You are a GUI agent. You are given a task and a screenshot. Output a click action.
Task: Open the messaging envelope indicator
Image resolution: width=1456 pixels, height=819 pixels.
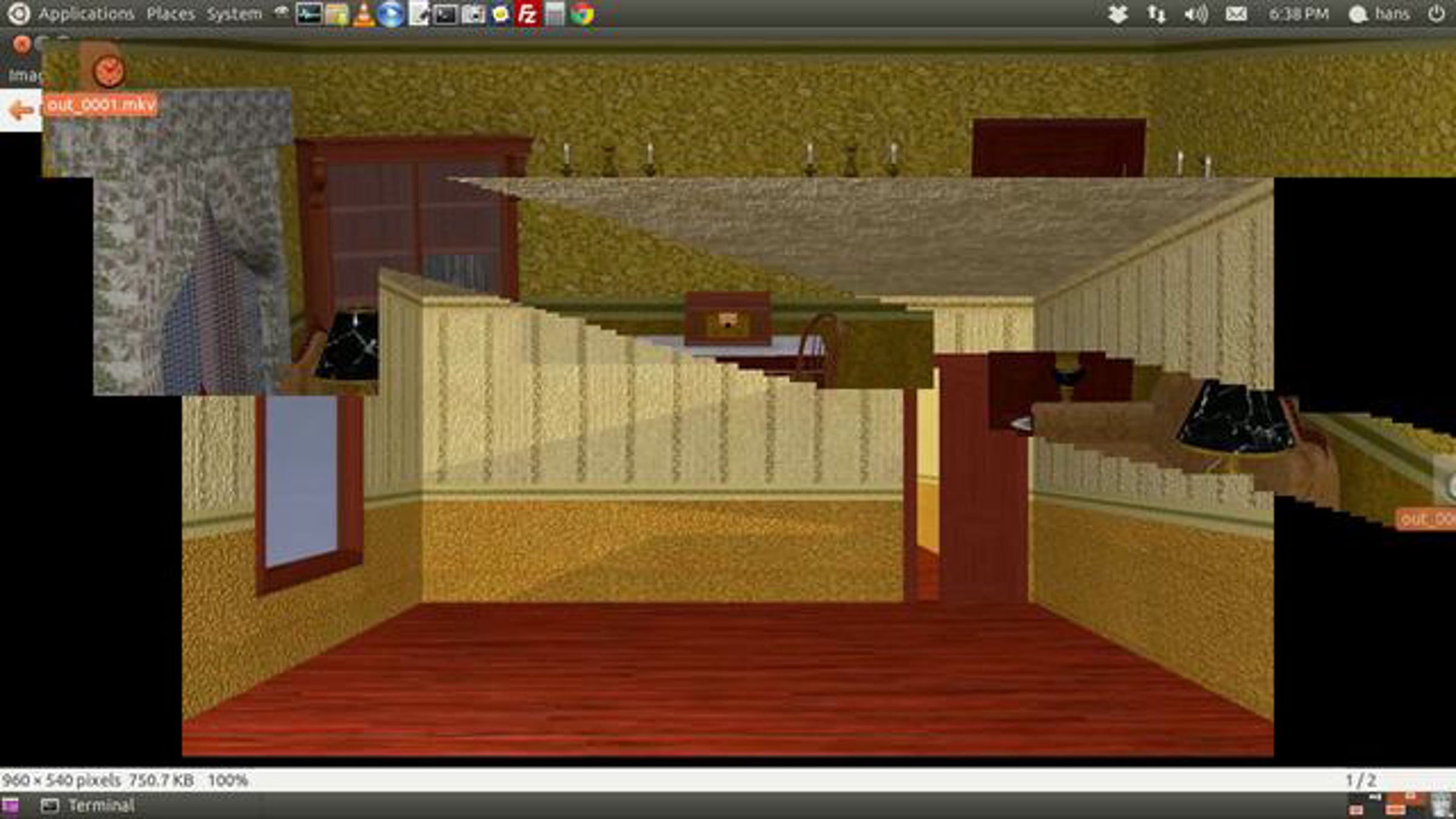tap(1236, 14)
